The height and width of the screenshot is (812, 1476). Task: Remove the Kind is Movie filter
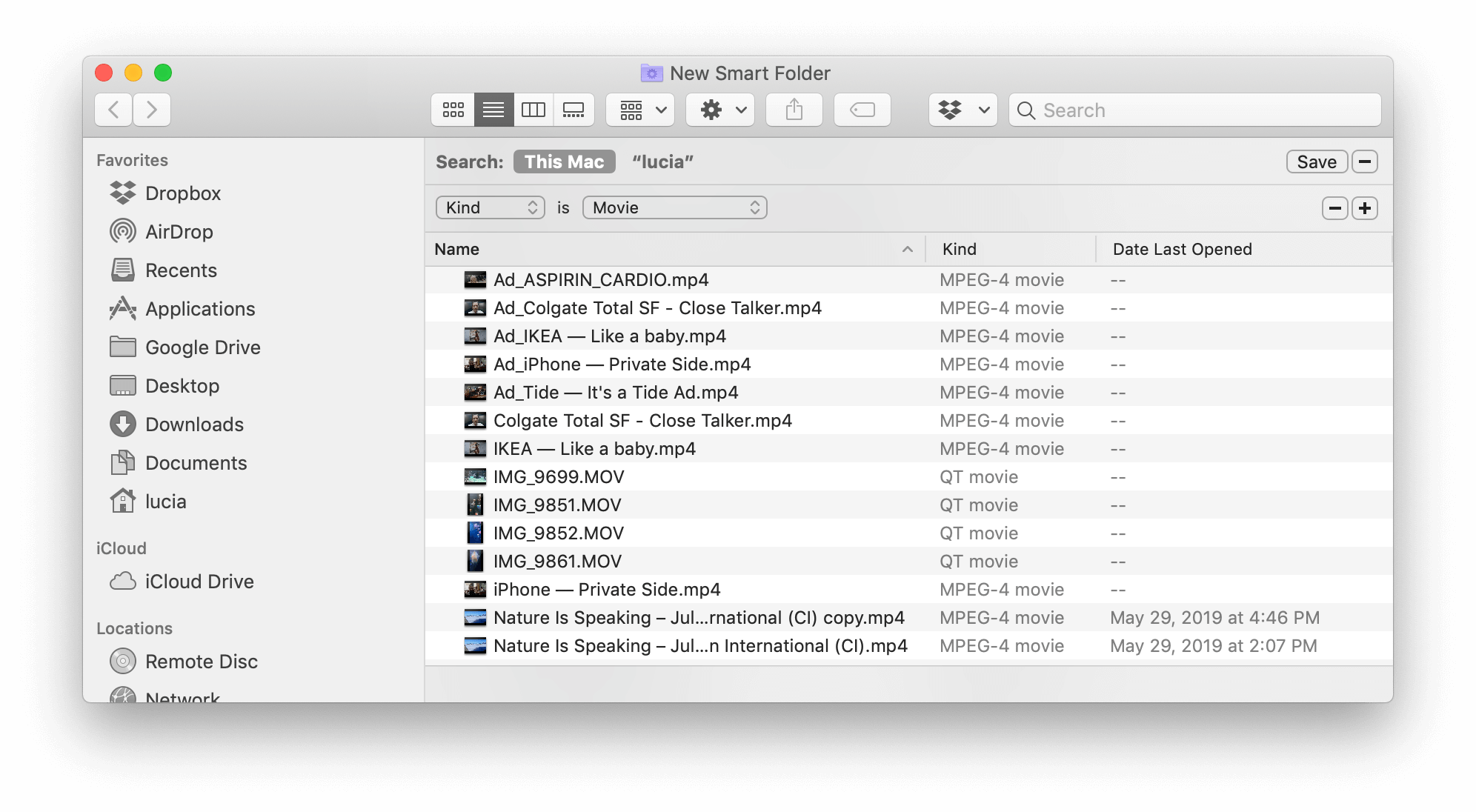pyautogui.click(x=1335, y=208)
